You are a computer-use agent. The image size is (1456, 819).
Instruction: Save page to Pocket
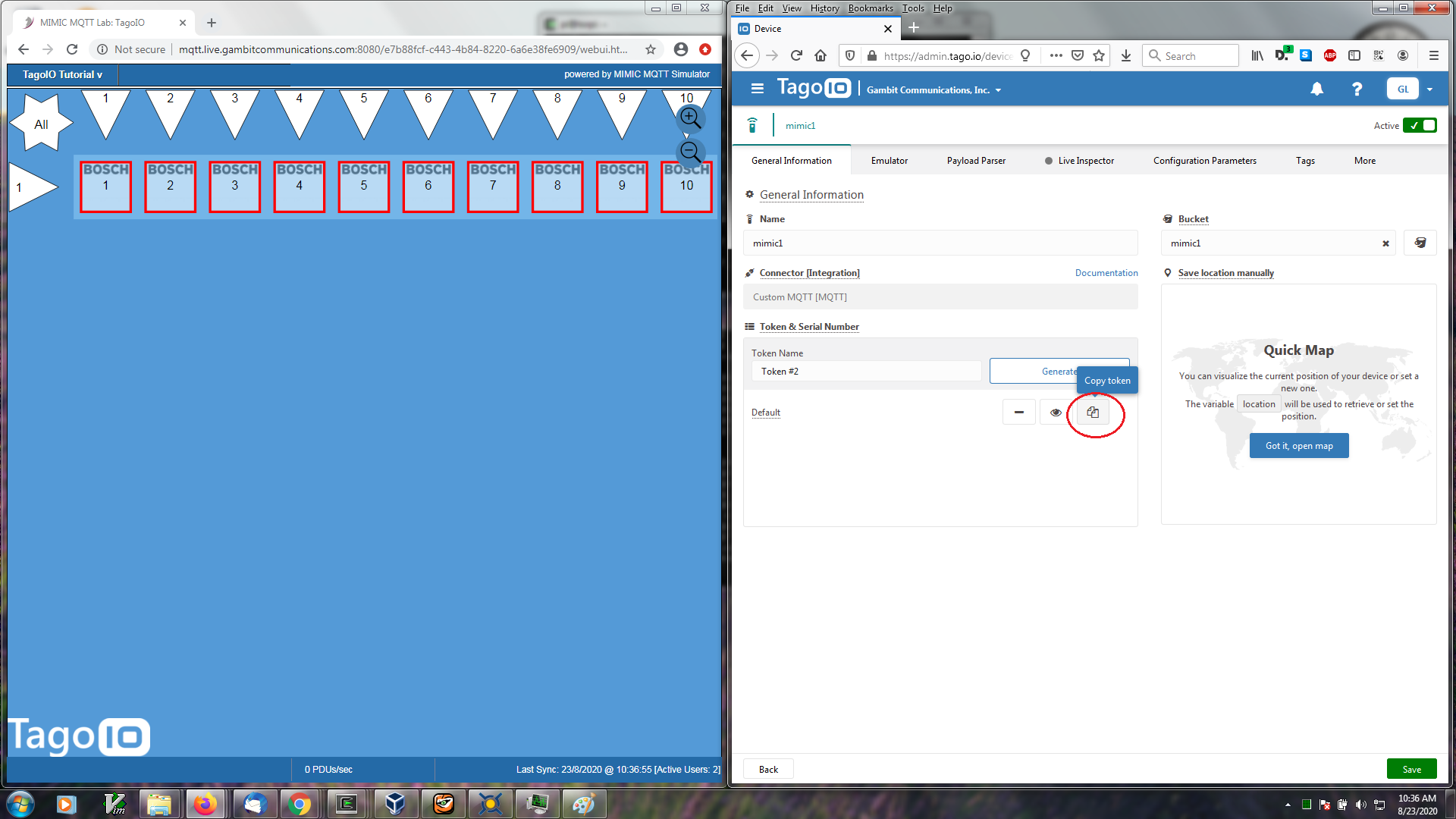(1078, 55)
